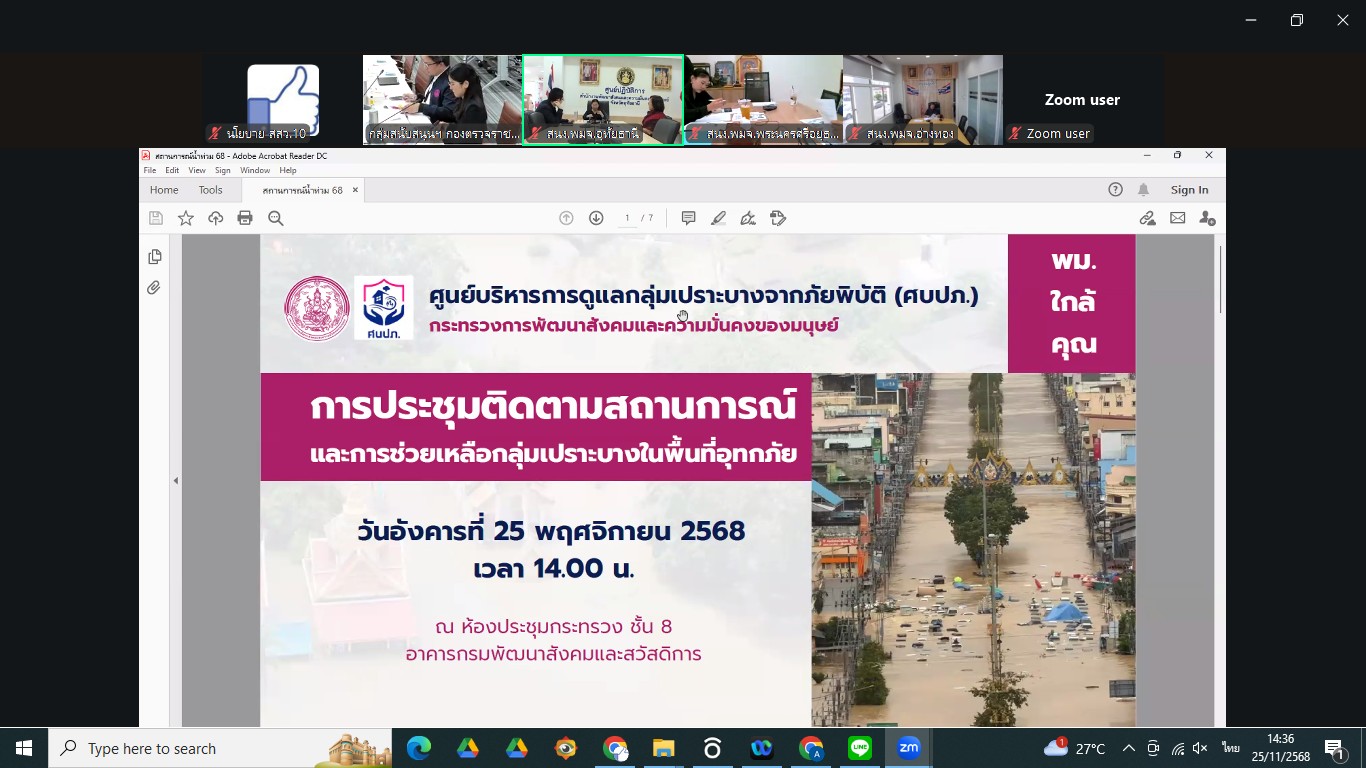Switch to the Tools tab
Image resolution: width=1366 pixels, height=768 pixels.
tap(210, 190)
